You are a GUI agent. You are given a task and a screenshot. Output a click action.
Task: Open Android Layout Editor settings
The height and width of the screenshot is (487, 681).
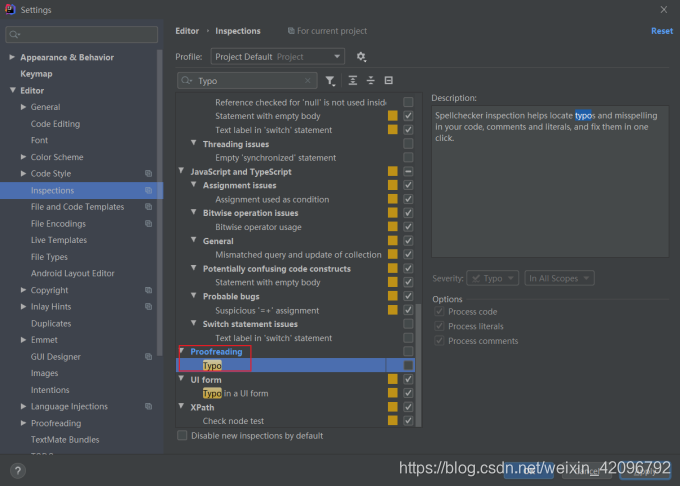[73, 273]
